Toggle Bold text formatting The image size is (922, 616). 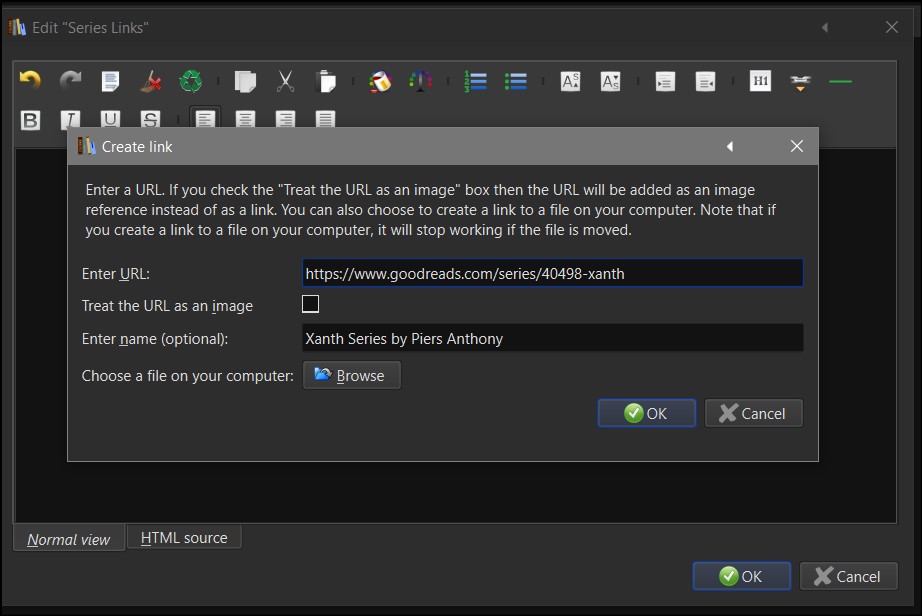click(31, 120)
